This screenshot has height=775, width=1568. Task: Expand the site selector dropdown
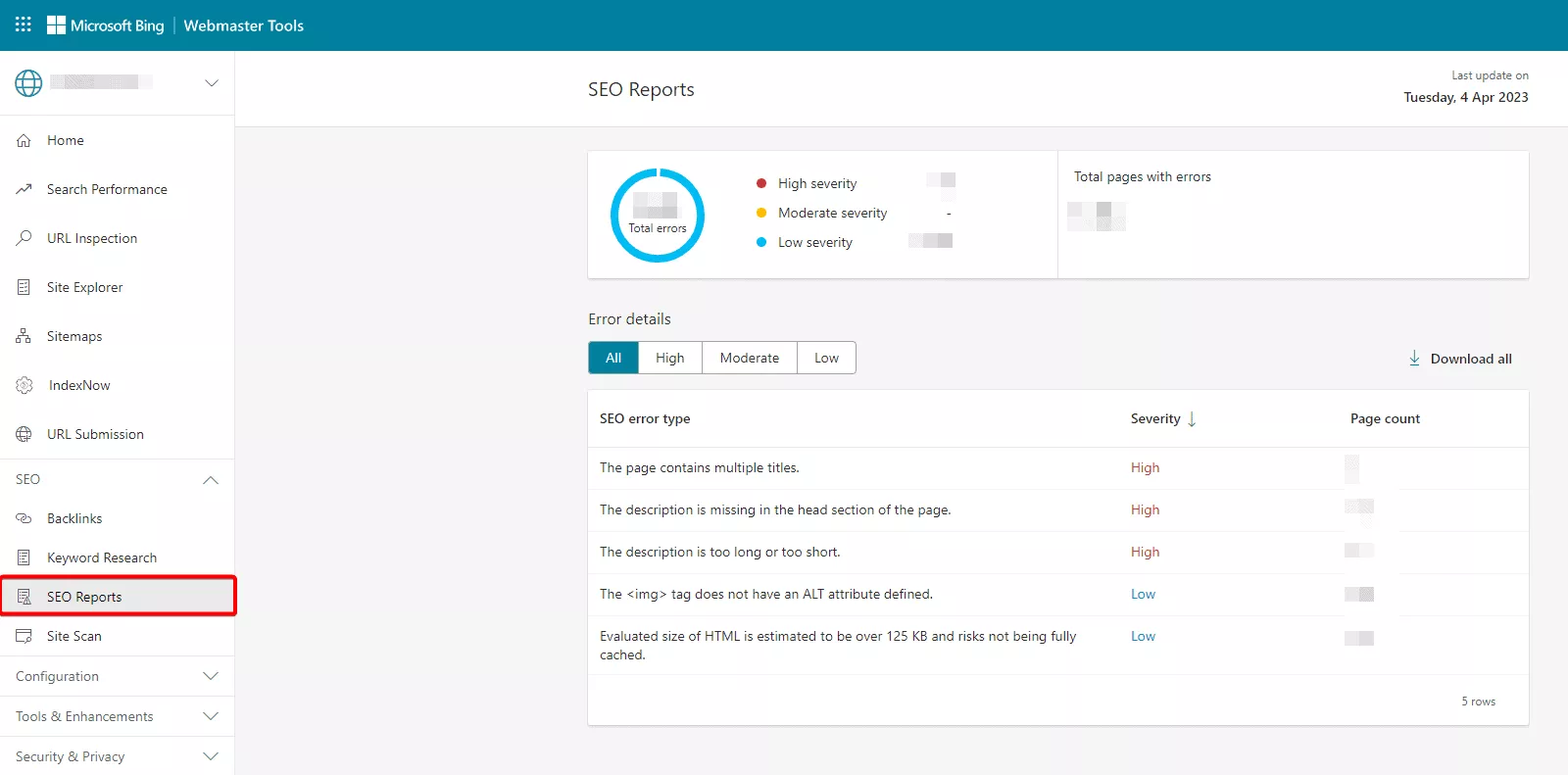[x=211, y=83]
